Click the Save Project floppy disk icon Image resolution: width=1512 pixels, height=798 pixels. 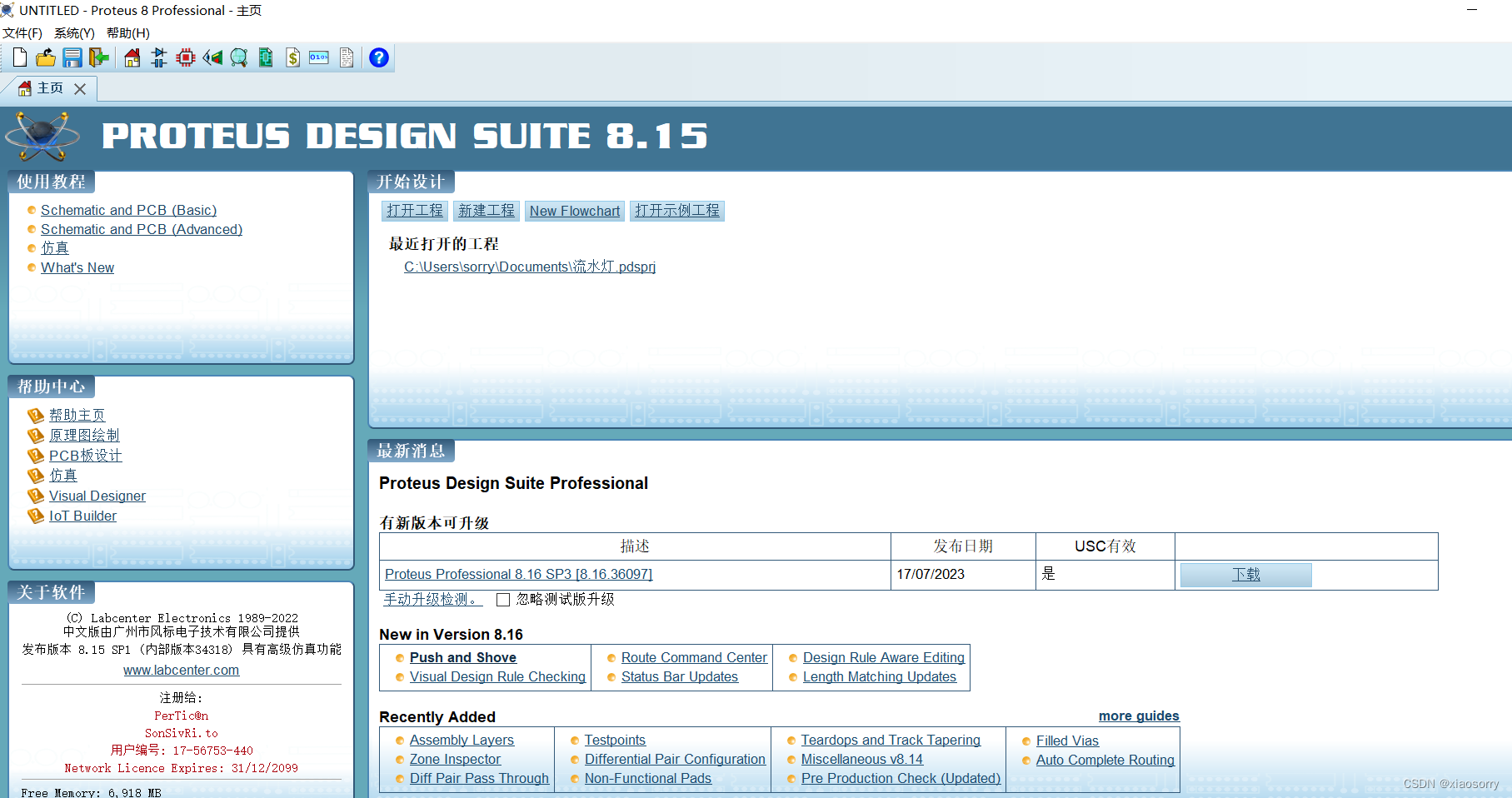click(72, 57)
